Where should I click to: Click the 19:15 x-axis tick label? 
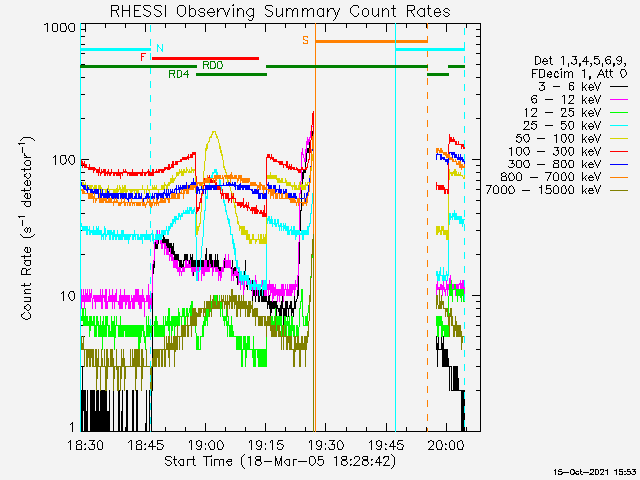pos(266,444)
